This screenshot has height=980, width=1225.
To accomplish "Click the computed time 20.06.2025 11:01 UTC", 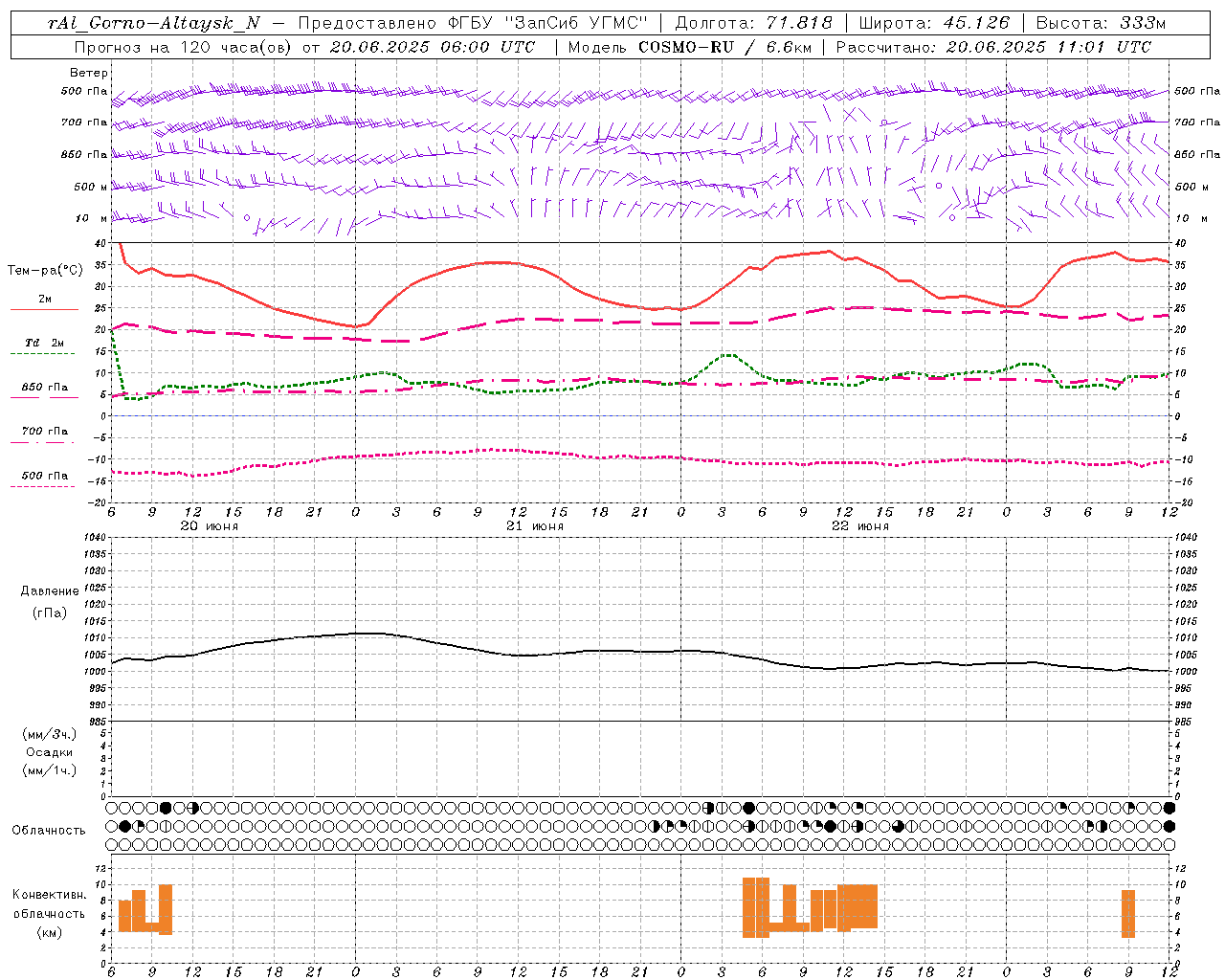I will (x=1048, y=47).
